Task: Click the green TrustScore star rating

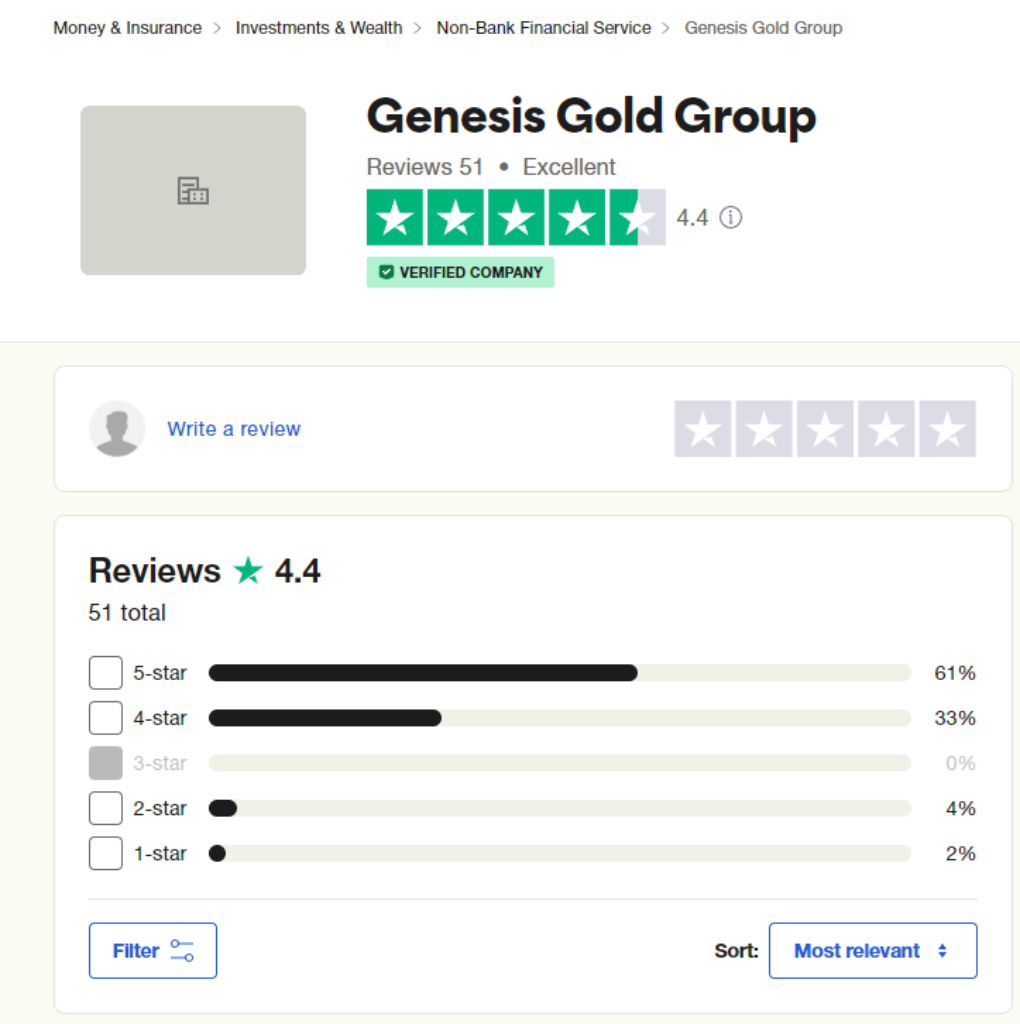Action: tap(515, 217)
